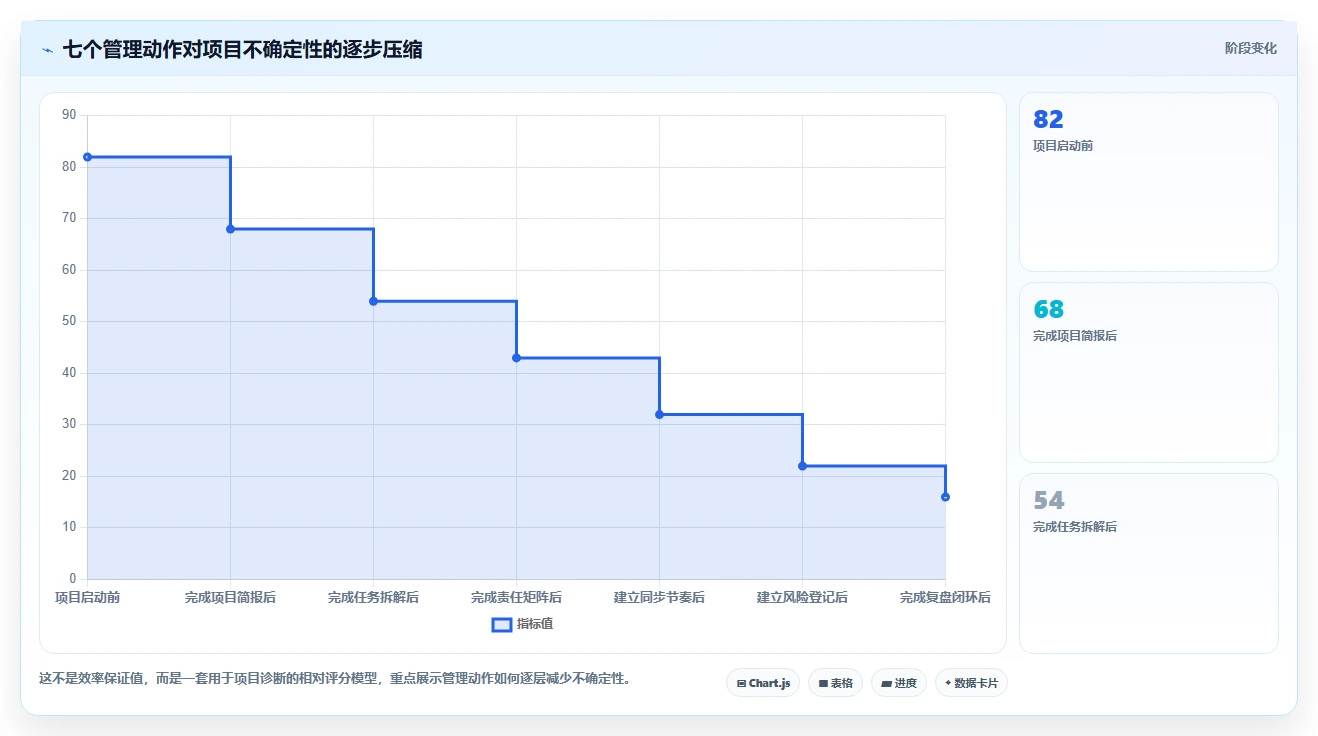Screen dimensions: 1318x736
Task: Click the data point at 完成任务拆解后 (54)
Action: (373, 301)
